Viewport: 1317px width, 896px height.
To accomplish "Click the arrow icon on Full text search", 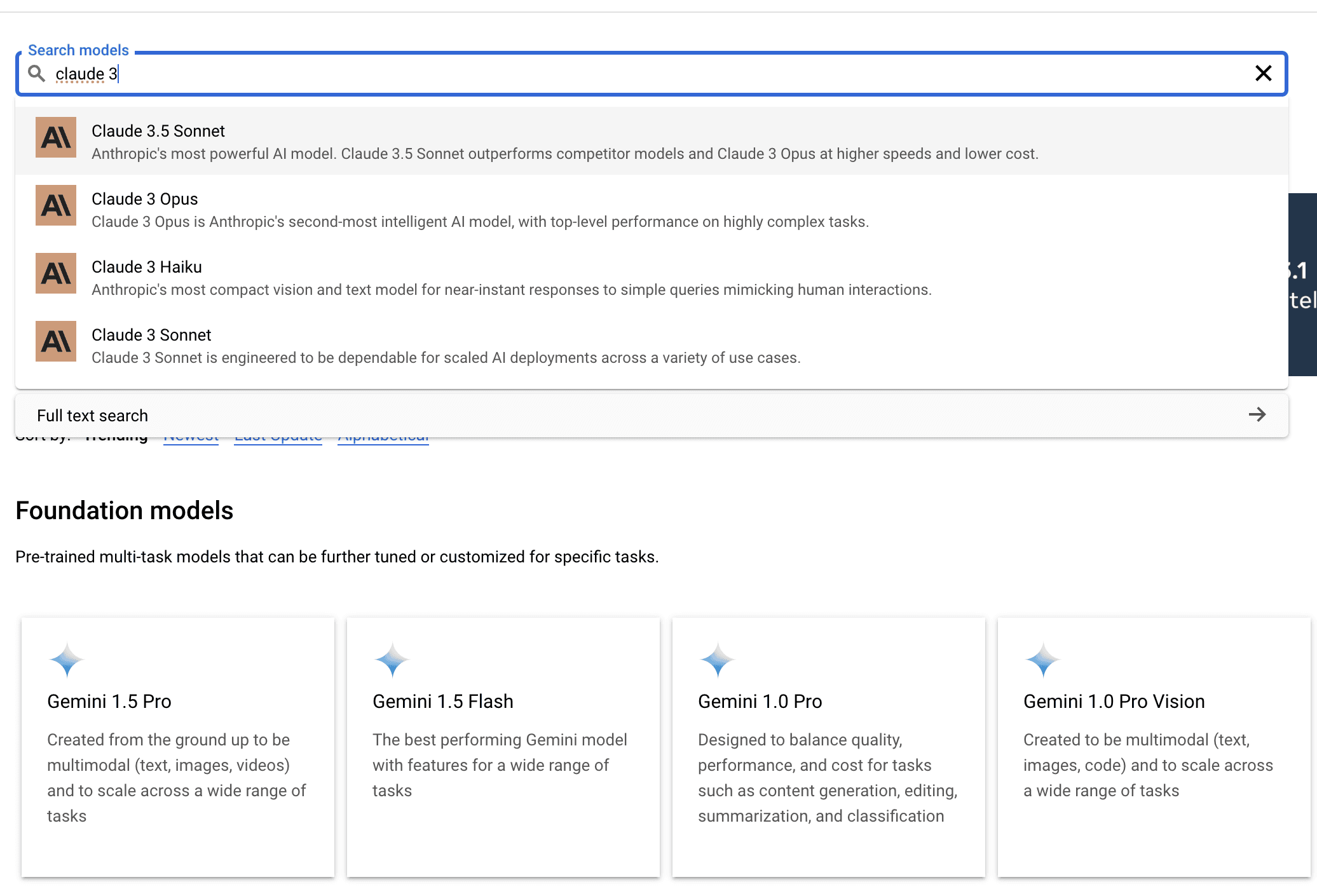I will coord(1257,415).
